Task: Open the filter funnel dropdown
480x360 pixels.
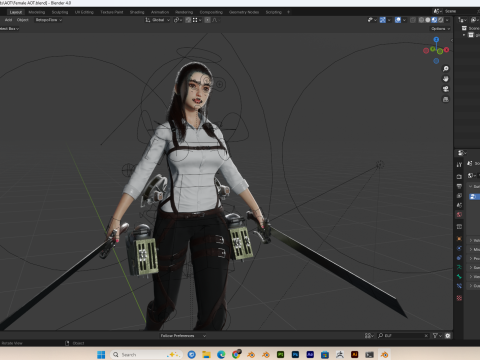Action: click(436, 336)
